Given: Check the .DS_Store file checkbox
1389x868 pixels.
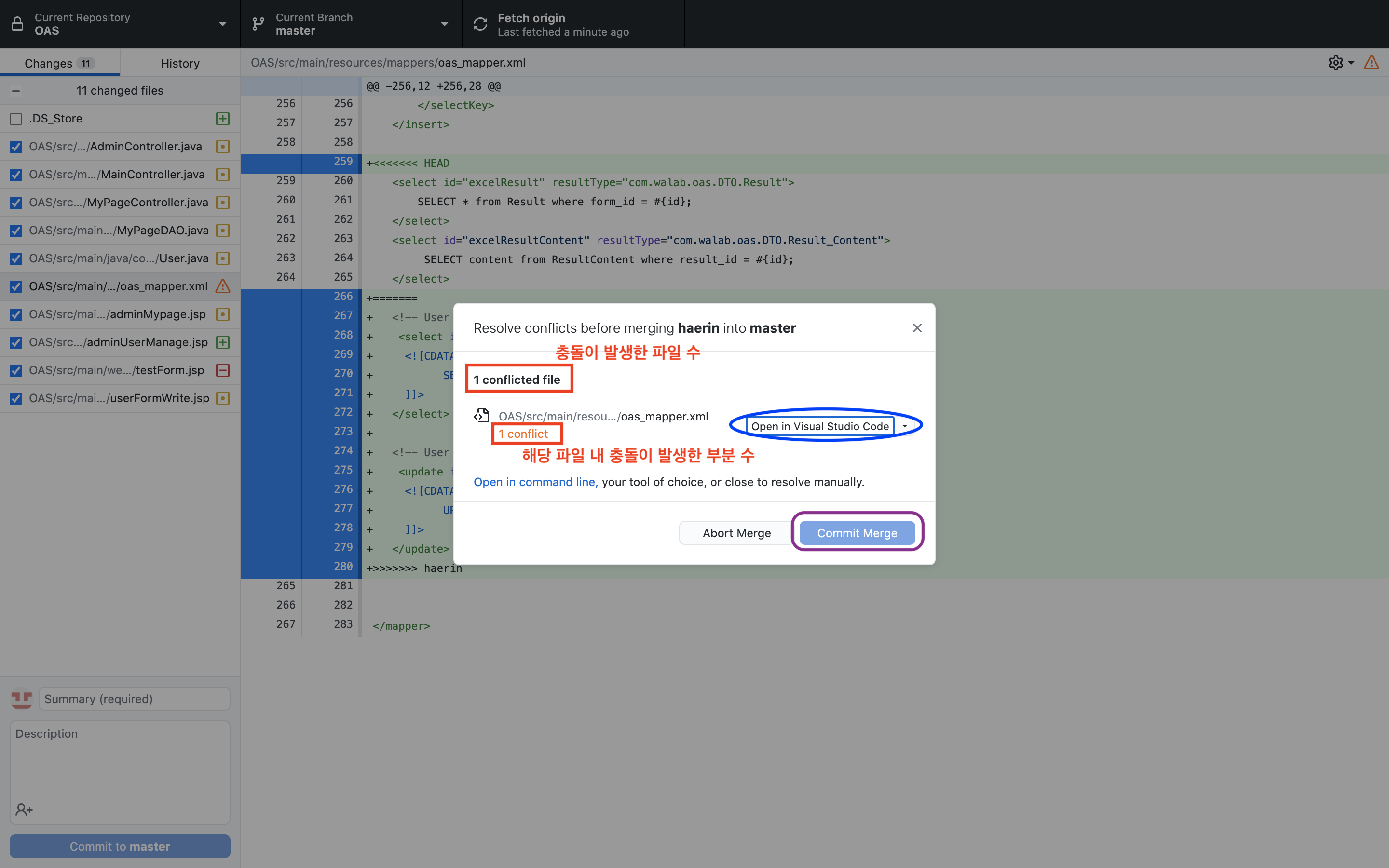Looking at the screenshot, I should tap(16, 119).
